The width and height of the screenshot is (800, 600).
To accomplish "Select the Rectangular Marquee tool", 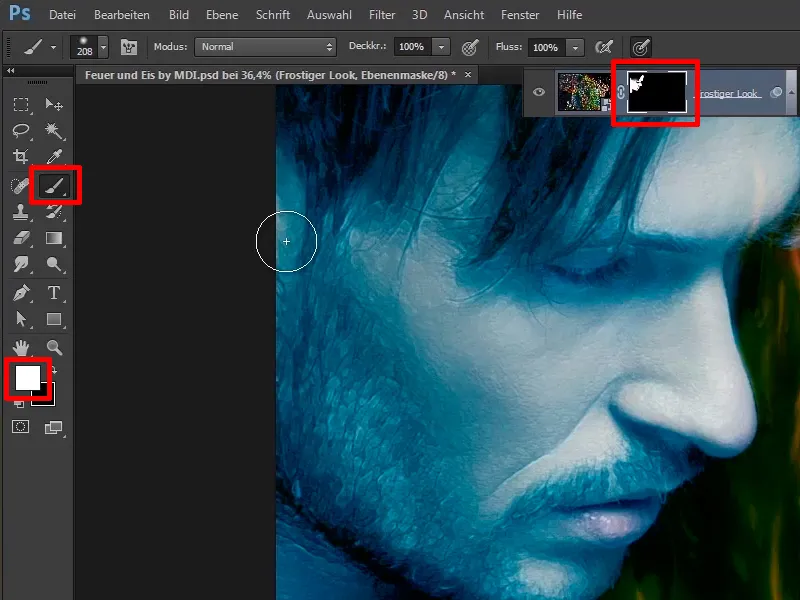I will [21, 105].
